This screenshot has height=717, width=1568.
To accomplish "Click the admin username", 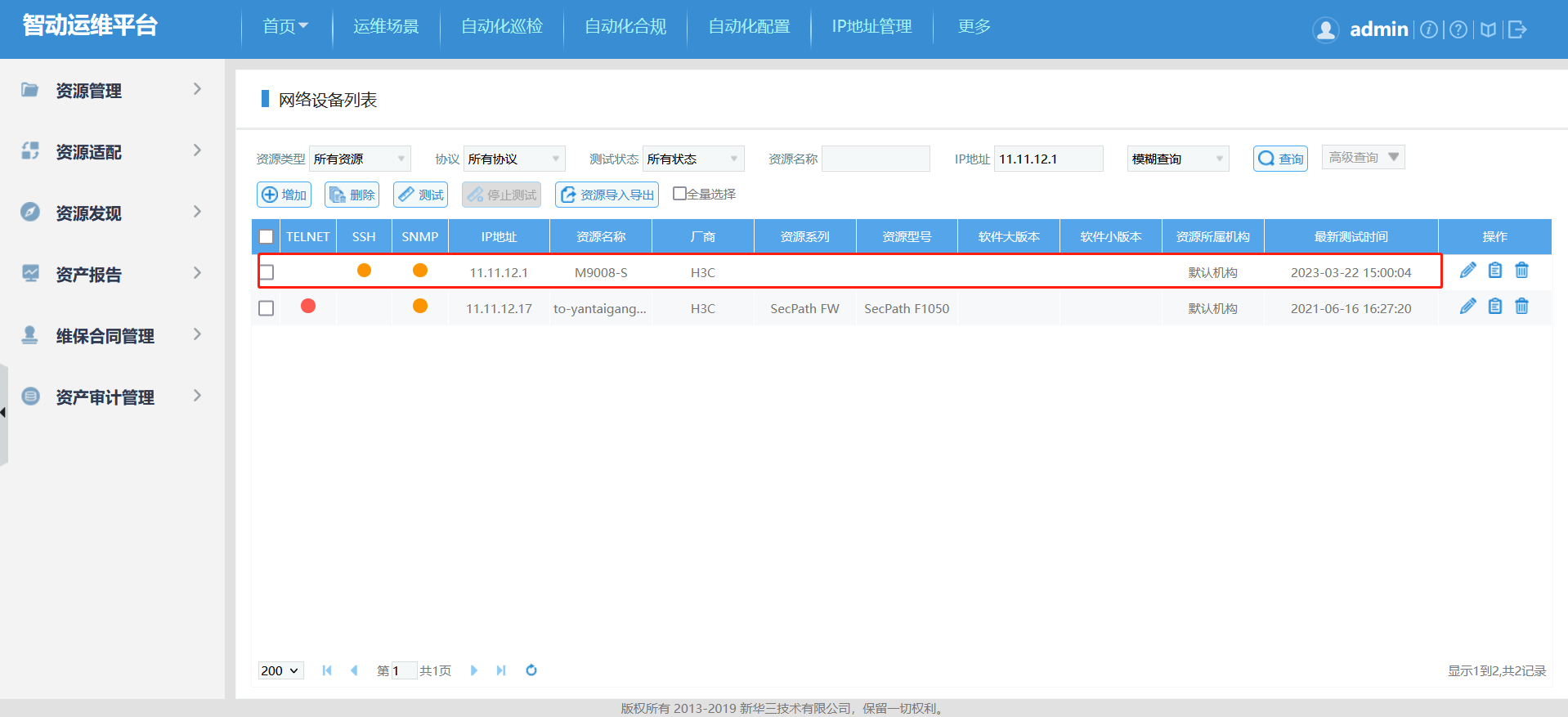I will pyautogui.click(x=1379, y=29).
